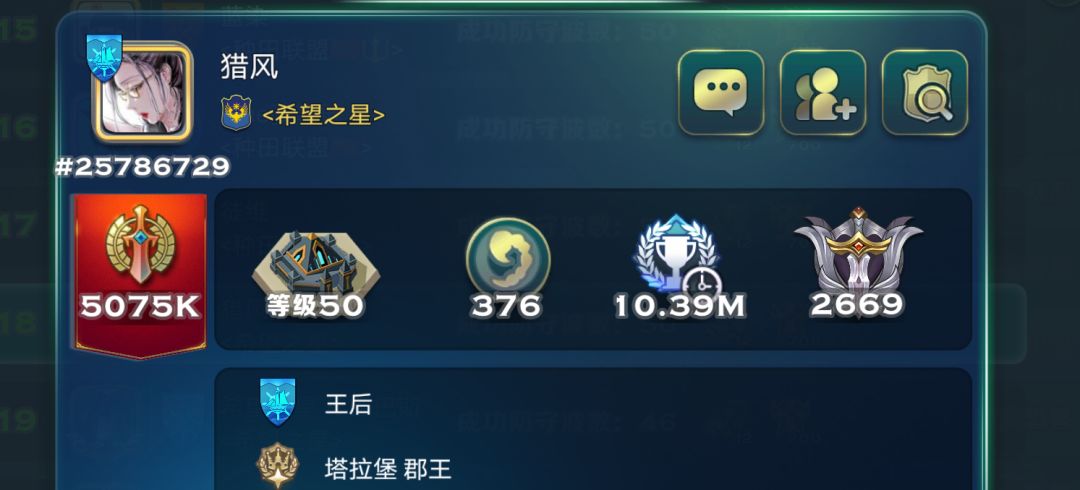Tap the player name 猎风
Viewport: 1080px width, 490px height.
click(x=249, y=67)
